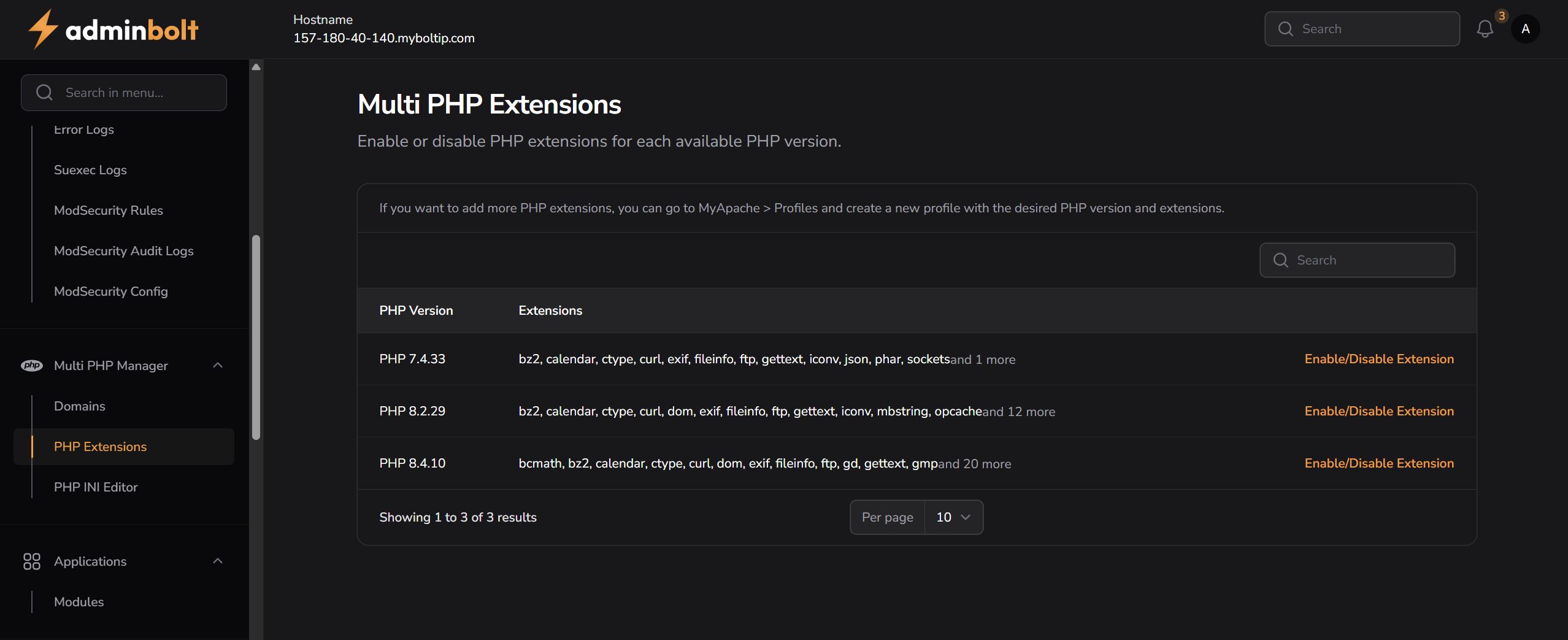Select PHP INI Editor in the sidebar
Screen dimensions: 1568x640
click(95, 487)
